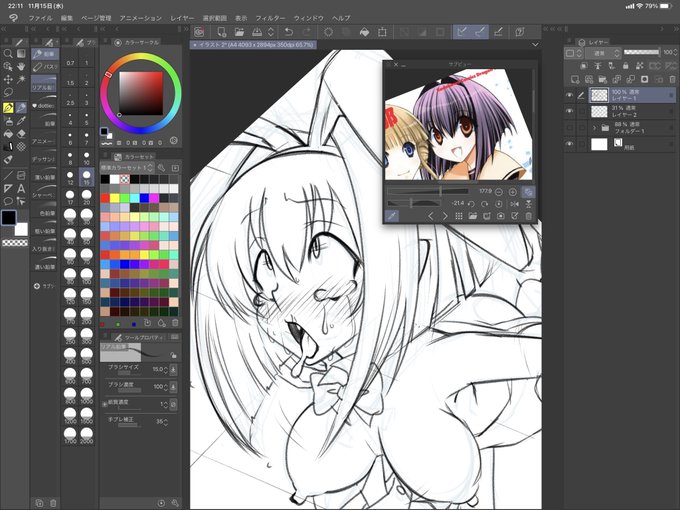Screen dimensions: 680x510
Task: Hide the 用紙 paper layer
Action: 569,144
